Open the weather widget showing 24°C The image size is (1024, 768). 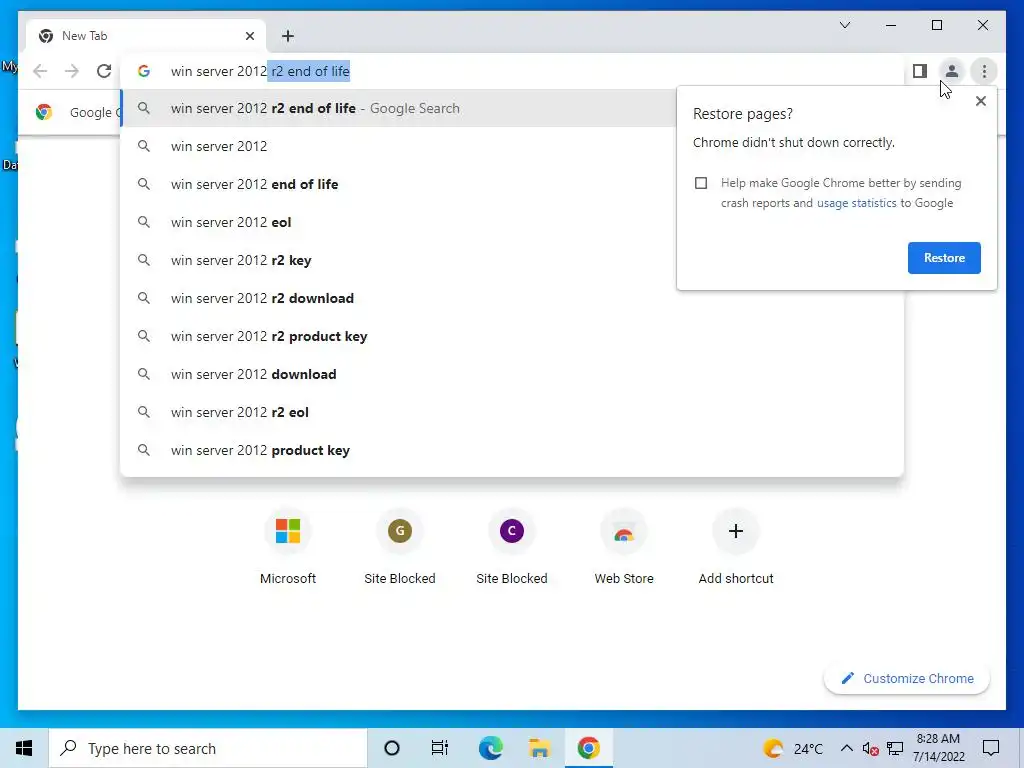pyautogui.click(x=792, y=748)
